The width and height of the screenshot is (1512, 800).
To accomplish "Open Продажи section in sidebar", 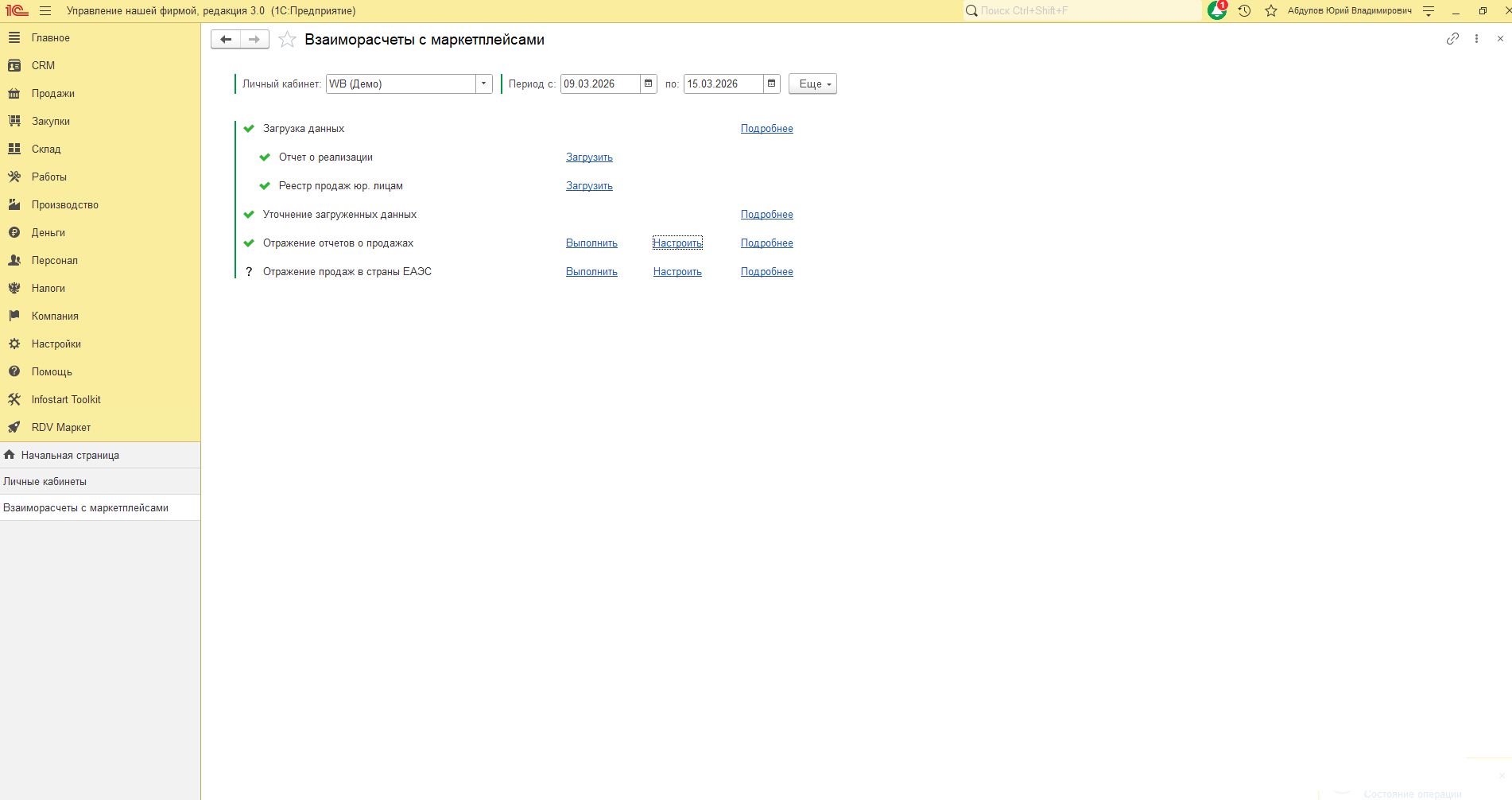I will [100, 94].
